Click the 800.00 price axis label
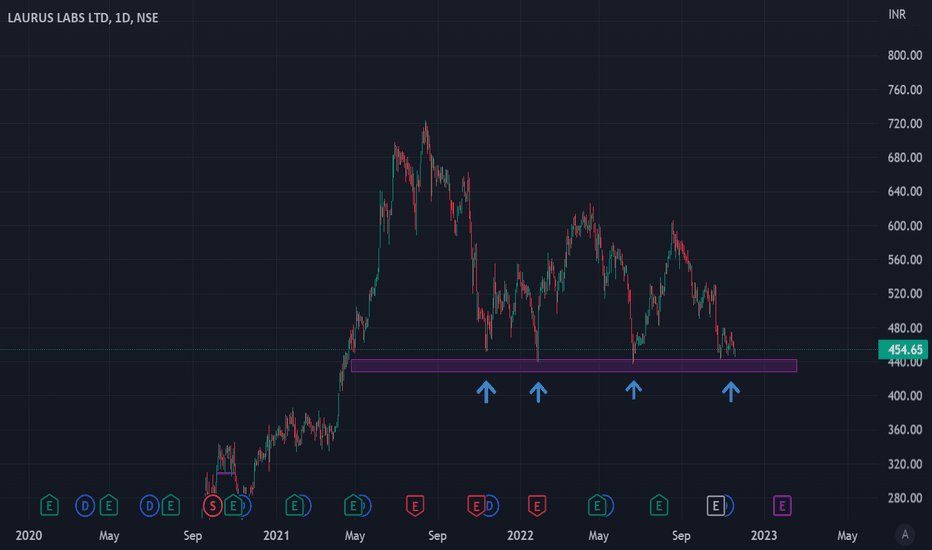Screen dimensions: 932x550 coord(905,55)
